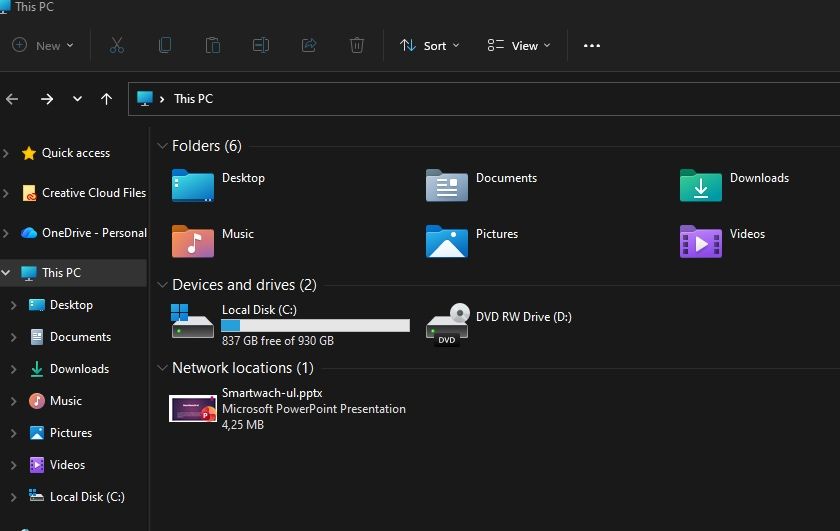840x531 pixels.
Task: Click the Share icon in toolbar
Action: (309, 46)
